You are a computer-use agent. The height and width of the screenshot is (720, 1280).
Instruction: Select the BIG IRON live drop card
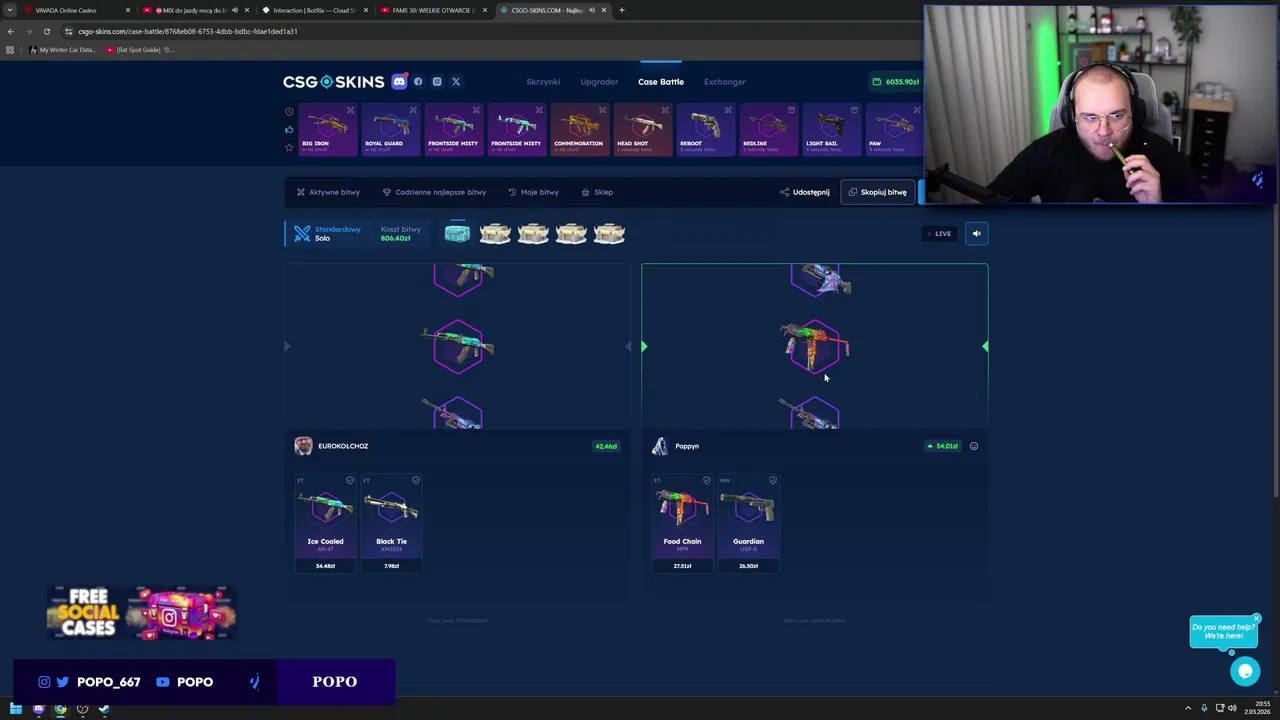[327, 129]
